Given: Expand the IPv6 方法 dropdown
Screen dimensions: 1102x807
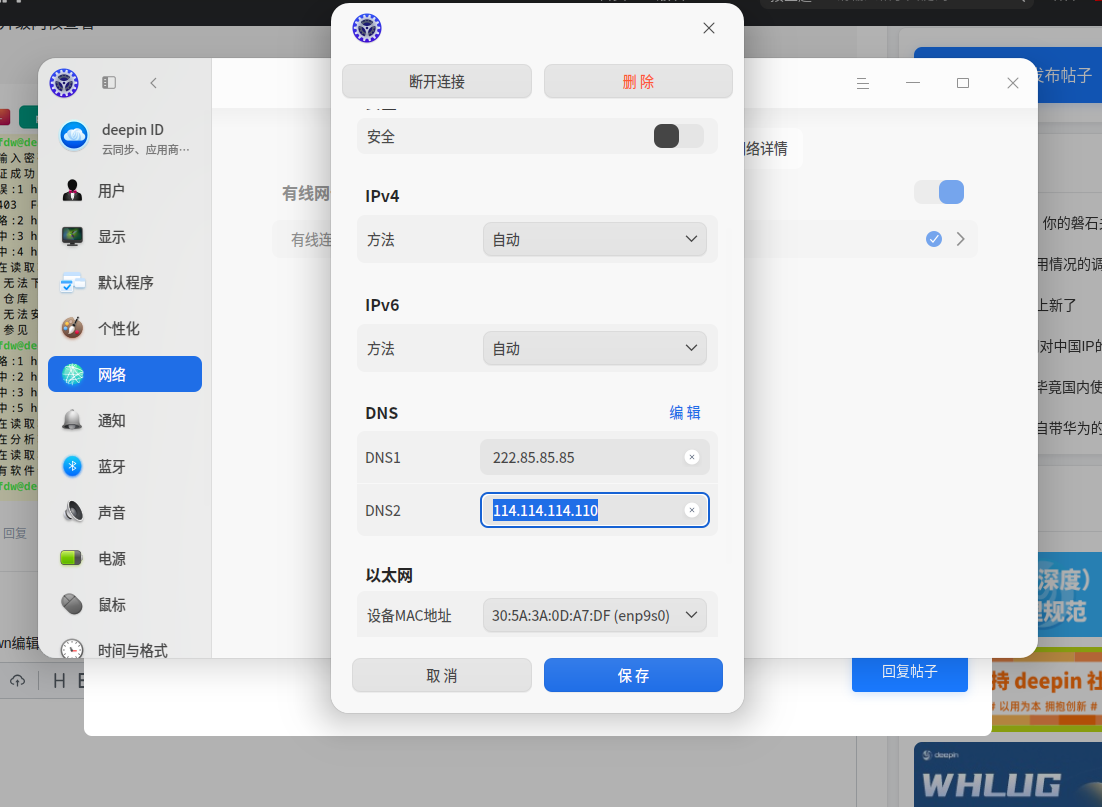Looking at the screenshot, I should pyautogui.click(x=595, y=349).
